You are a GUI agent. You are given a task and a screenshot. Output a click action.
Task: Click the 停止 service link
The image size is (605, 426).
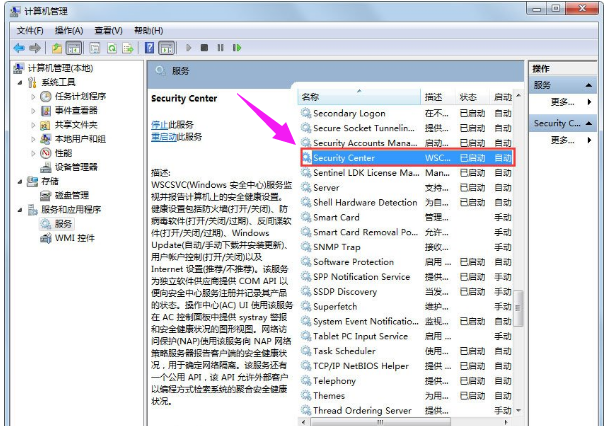[159, 124]
